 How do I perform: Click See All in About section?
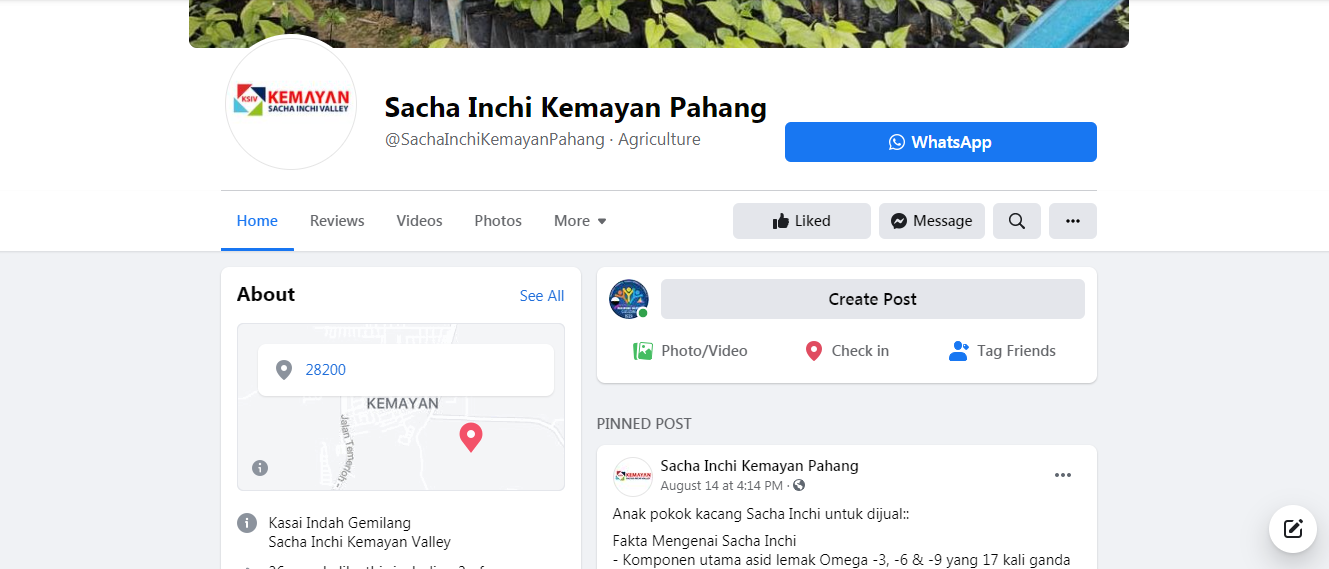[x=542, y=296]
